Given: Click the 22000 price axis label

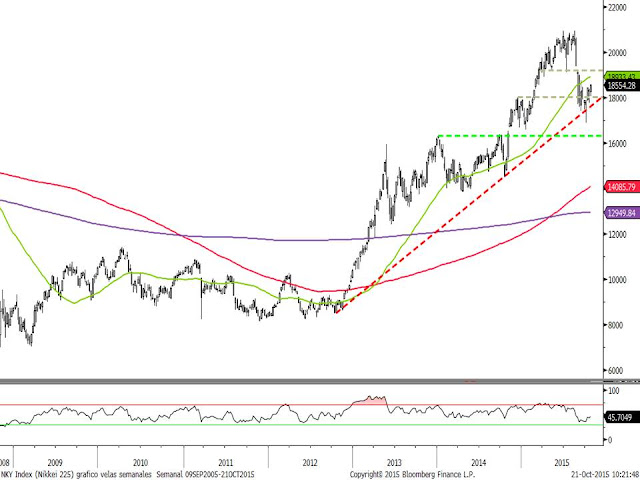Looking at the screenshot, I should 617,8.
